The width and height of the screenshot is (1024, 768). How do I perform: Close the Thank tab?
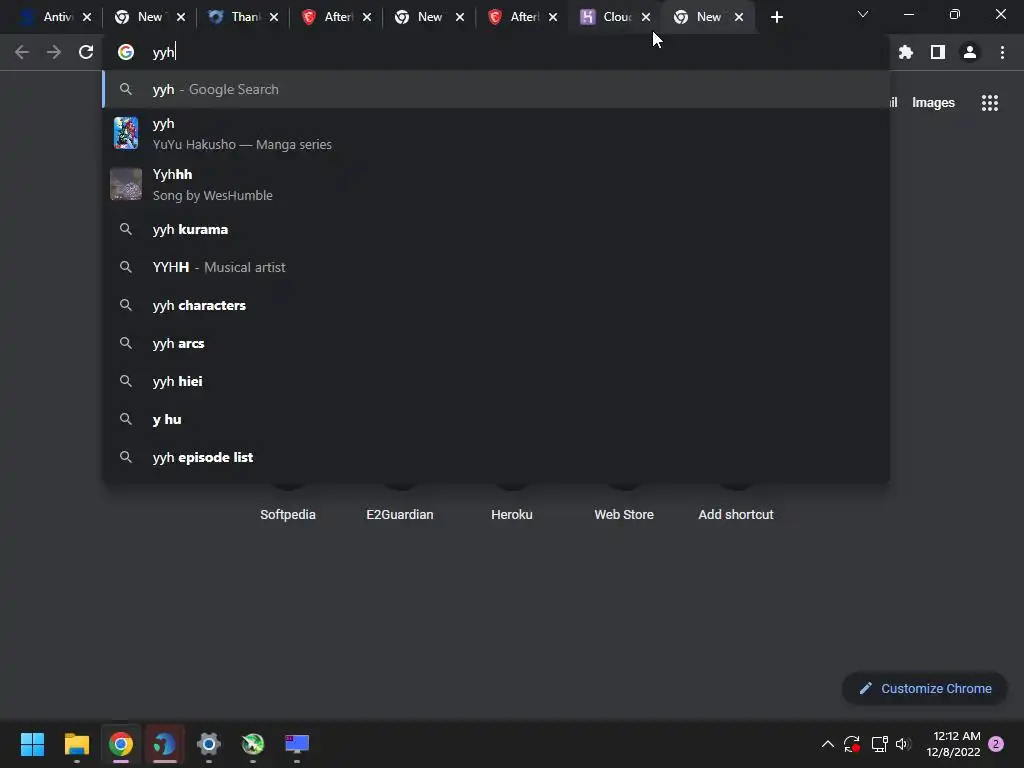(x=274, y=17)
